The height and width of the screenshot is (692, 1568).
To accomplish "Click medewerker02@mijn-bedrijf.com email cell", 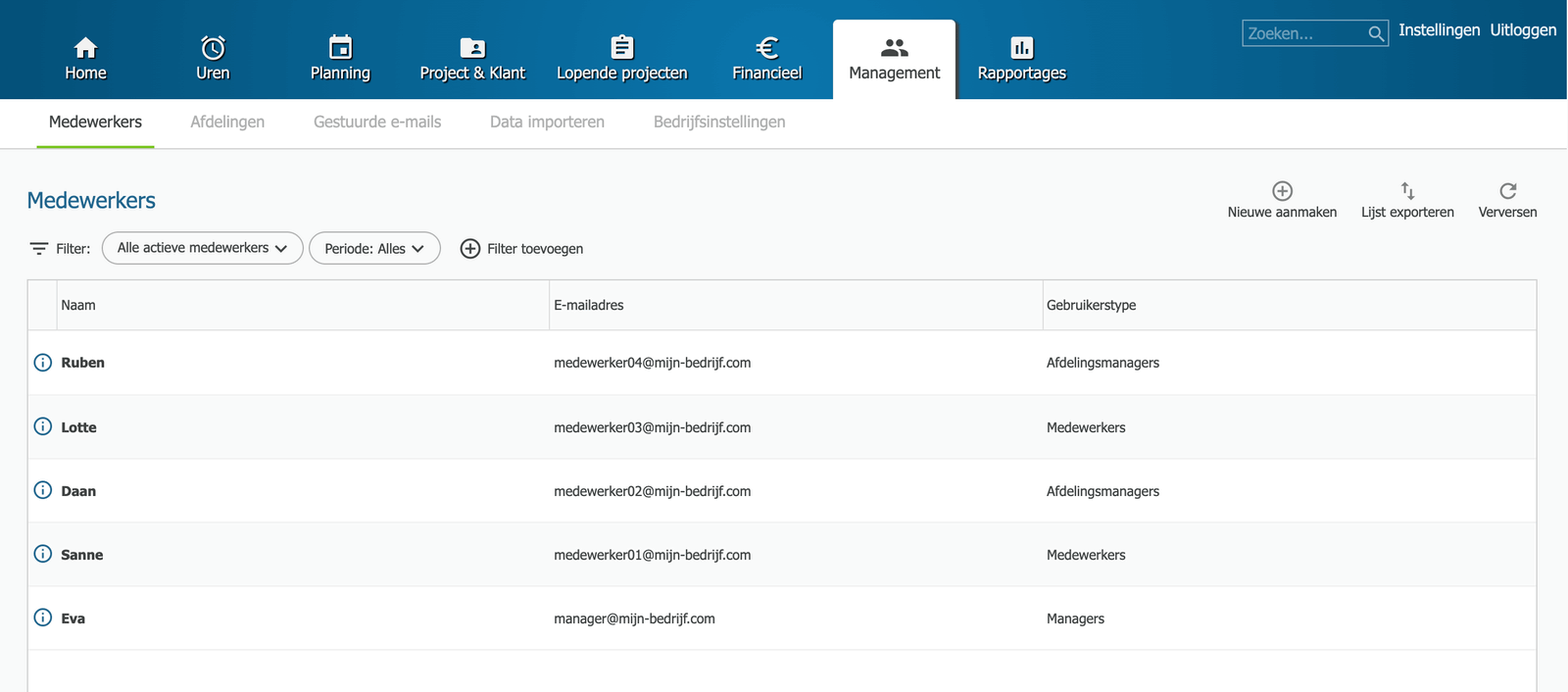I will 653,491.
